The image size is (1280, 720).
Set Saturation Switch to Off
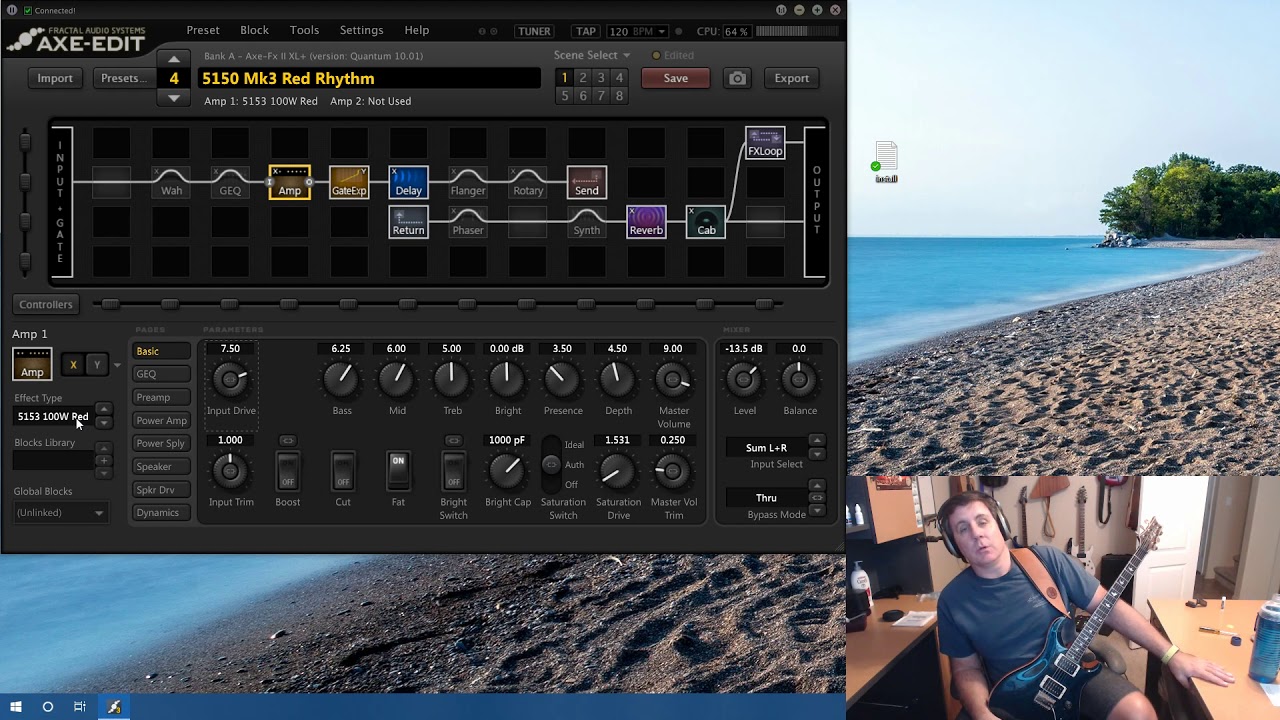(571, 485)
